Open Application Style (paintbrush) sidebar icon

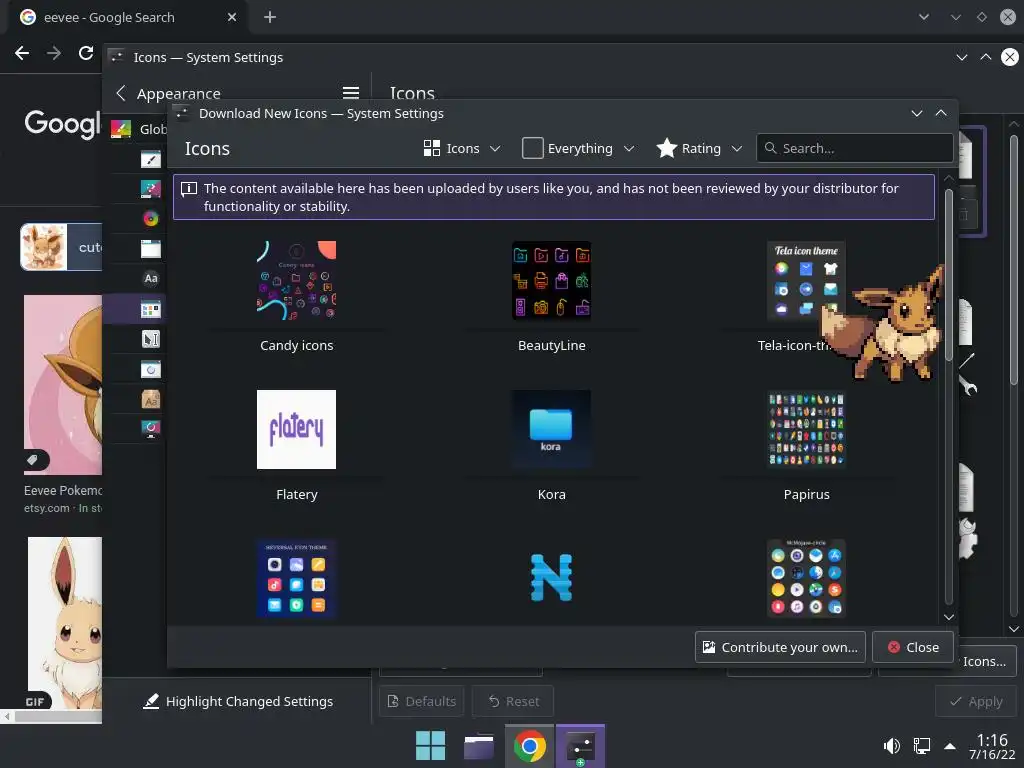(151, 159)
